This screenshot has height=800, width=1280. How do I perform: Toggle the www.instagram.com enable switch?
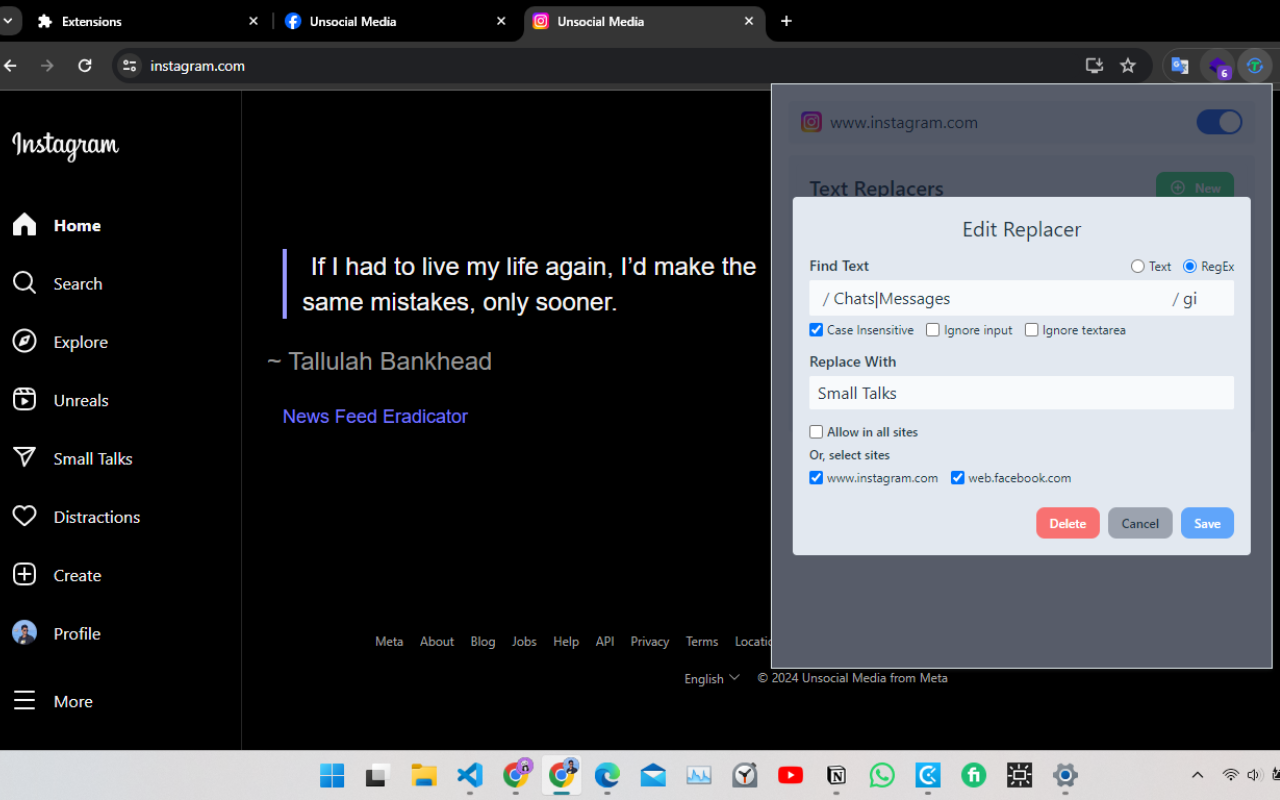1219,122
